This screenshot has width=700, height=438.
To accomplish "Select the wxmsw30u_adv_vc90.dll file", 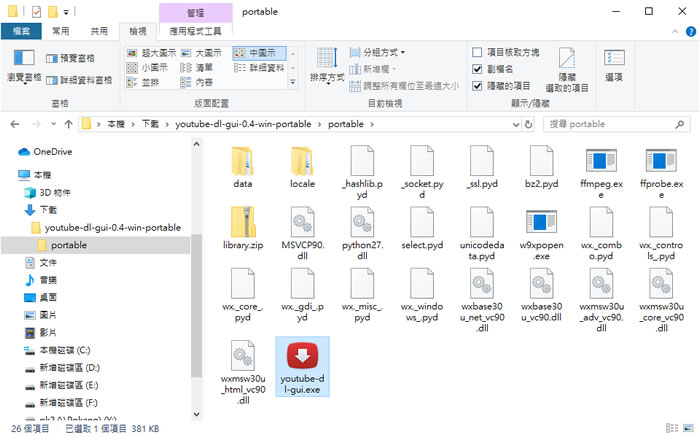I will (x=601, y=300).
